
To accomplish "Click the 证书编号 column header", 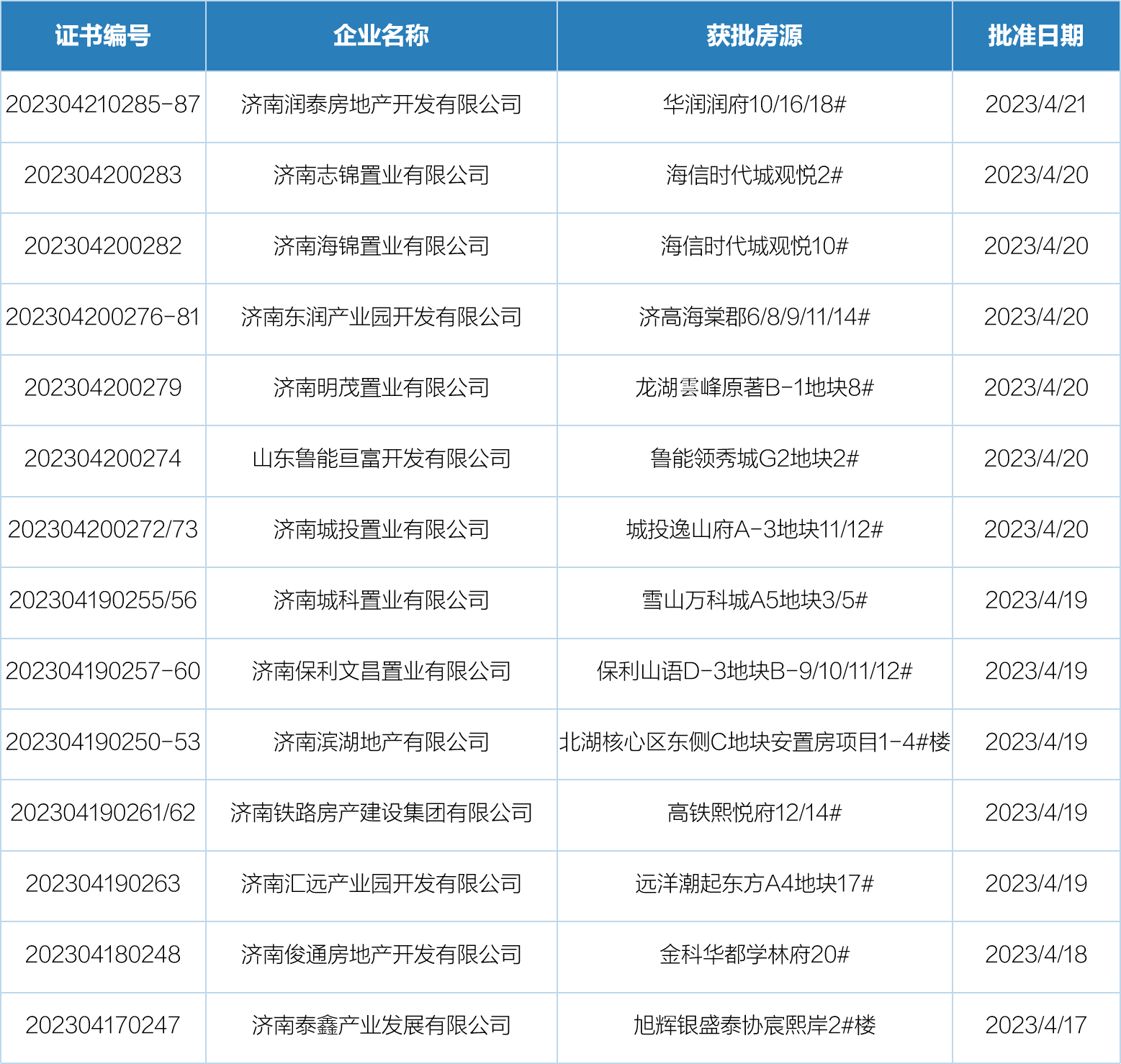I will click(x=103, y=35).
